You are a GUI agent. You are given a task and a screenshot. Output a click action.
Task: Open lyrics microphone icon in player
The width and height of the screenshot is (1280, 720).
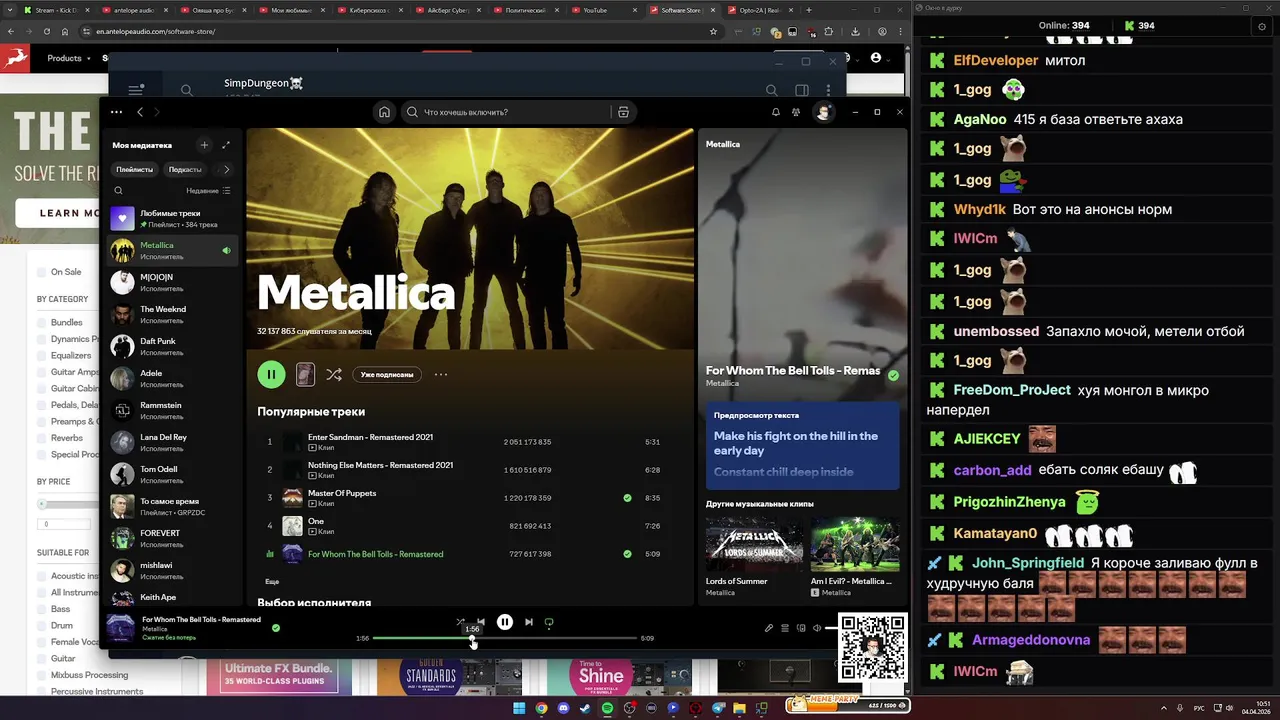click(769, 628)
